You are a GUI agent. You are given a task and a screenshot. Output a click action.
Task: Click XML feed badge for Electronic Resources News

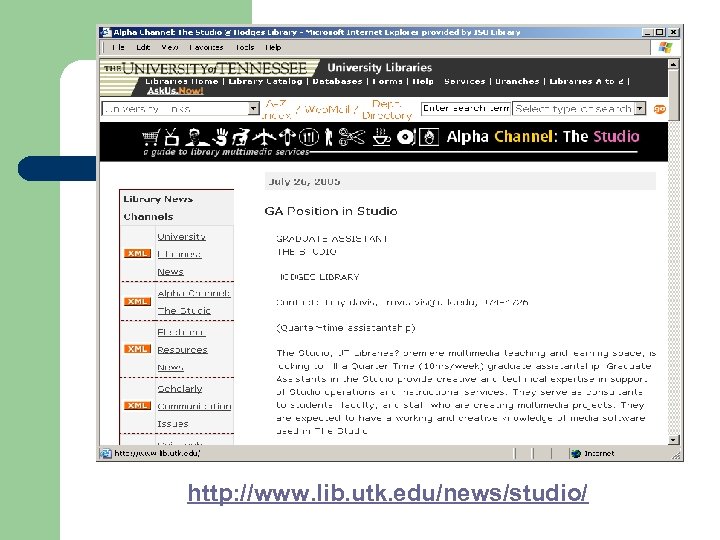pyautogui.click(x=137, y=349)
